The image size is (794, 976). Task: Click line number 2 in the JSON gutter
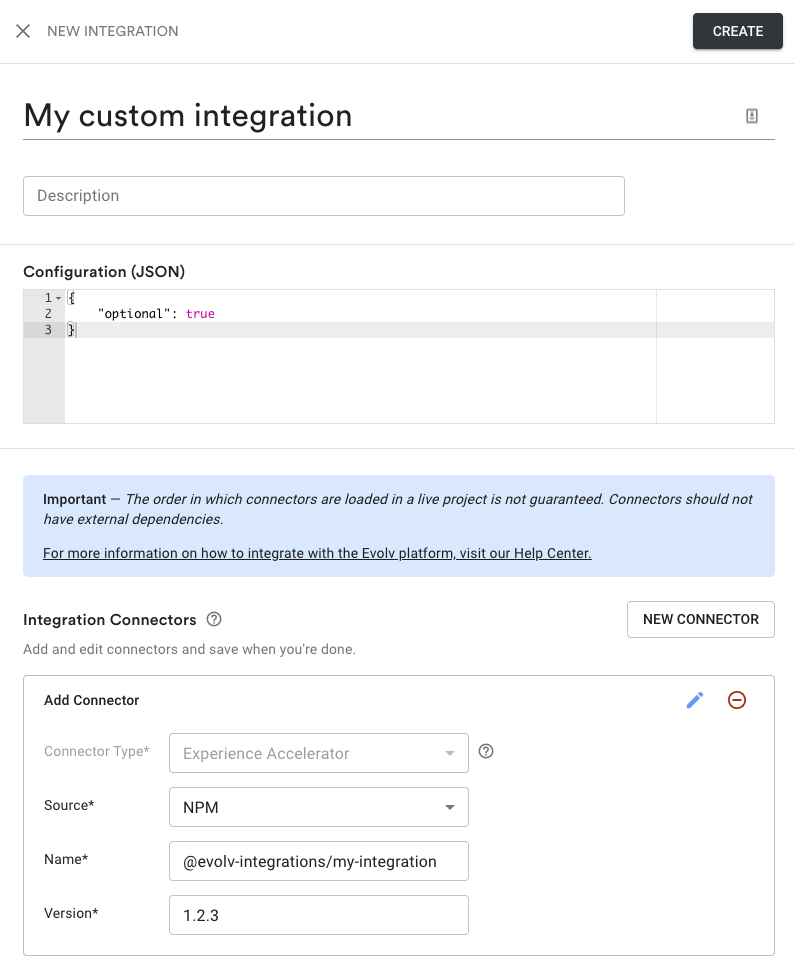tap(48, 314)
